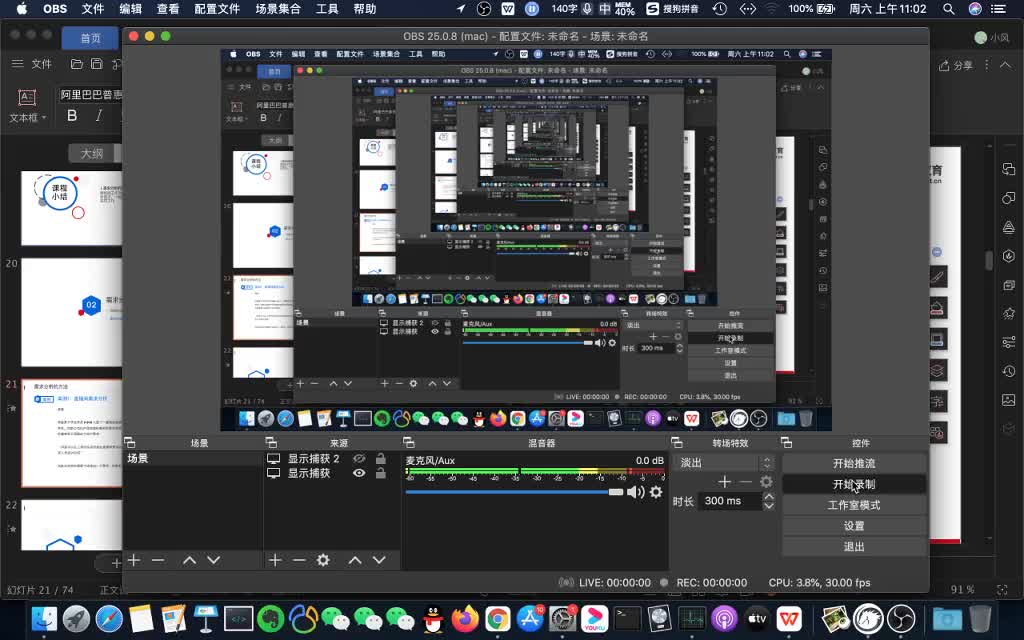Toggle bold B in WPS toolbar
The height and width of the screenshot is (640, 1024).
72,116
